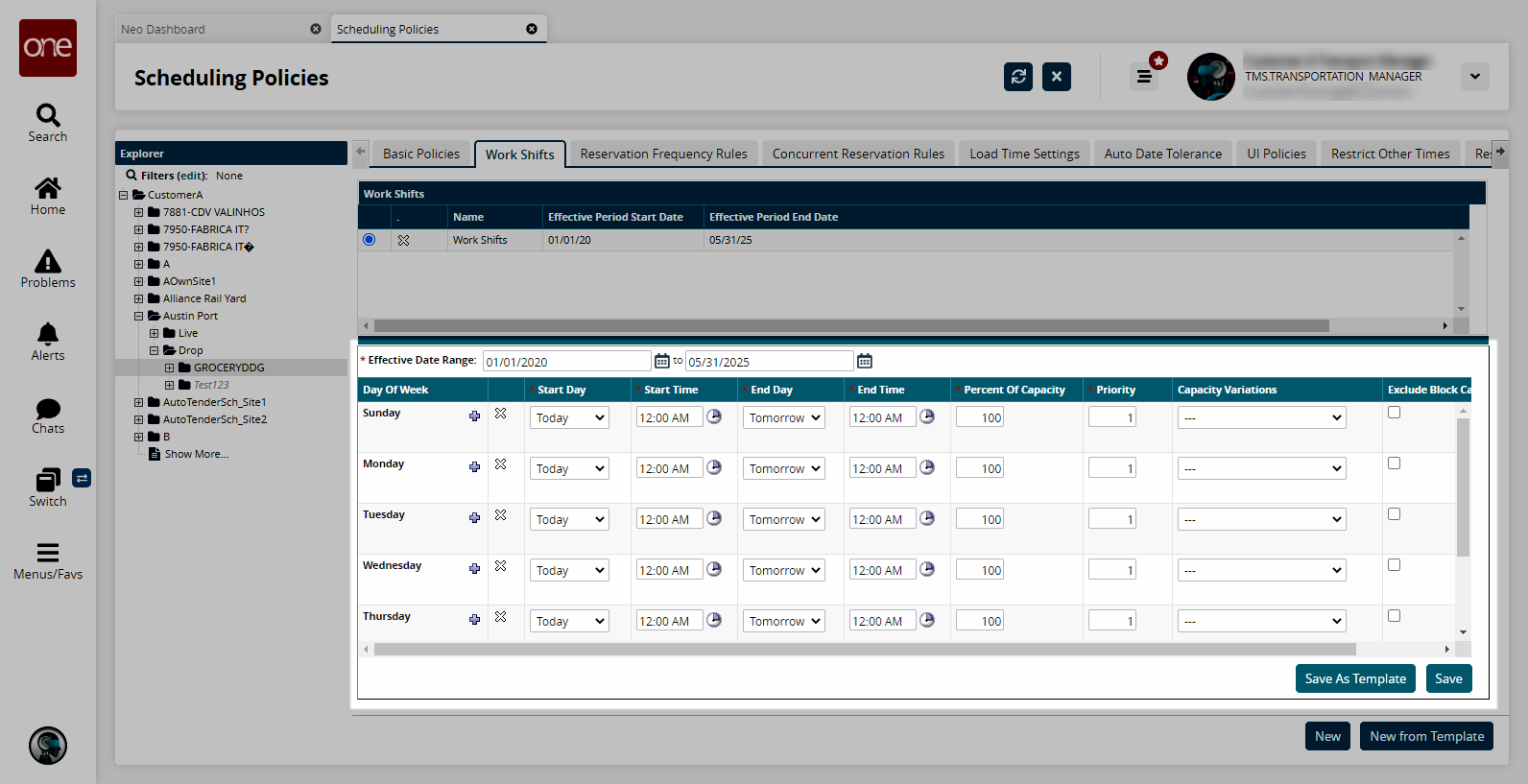This screenshot has height=784, width=1528.
Task: Refresh the Scheduling Policies page
Action: tap(1018, 77)
